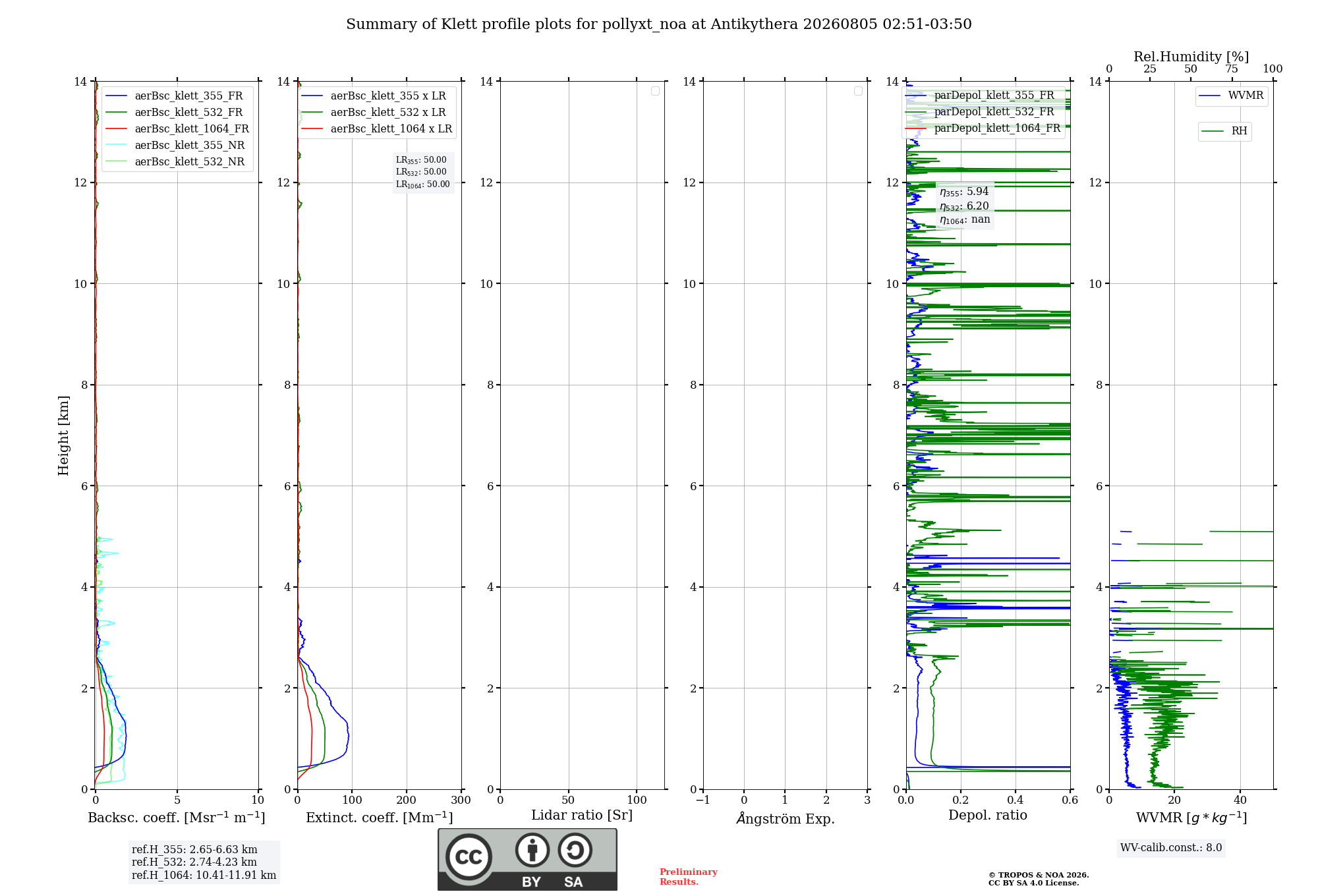1318x896 pixels.
Task: Click the Backsc. coeff. x-axis label
Action: [177, 818]
